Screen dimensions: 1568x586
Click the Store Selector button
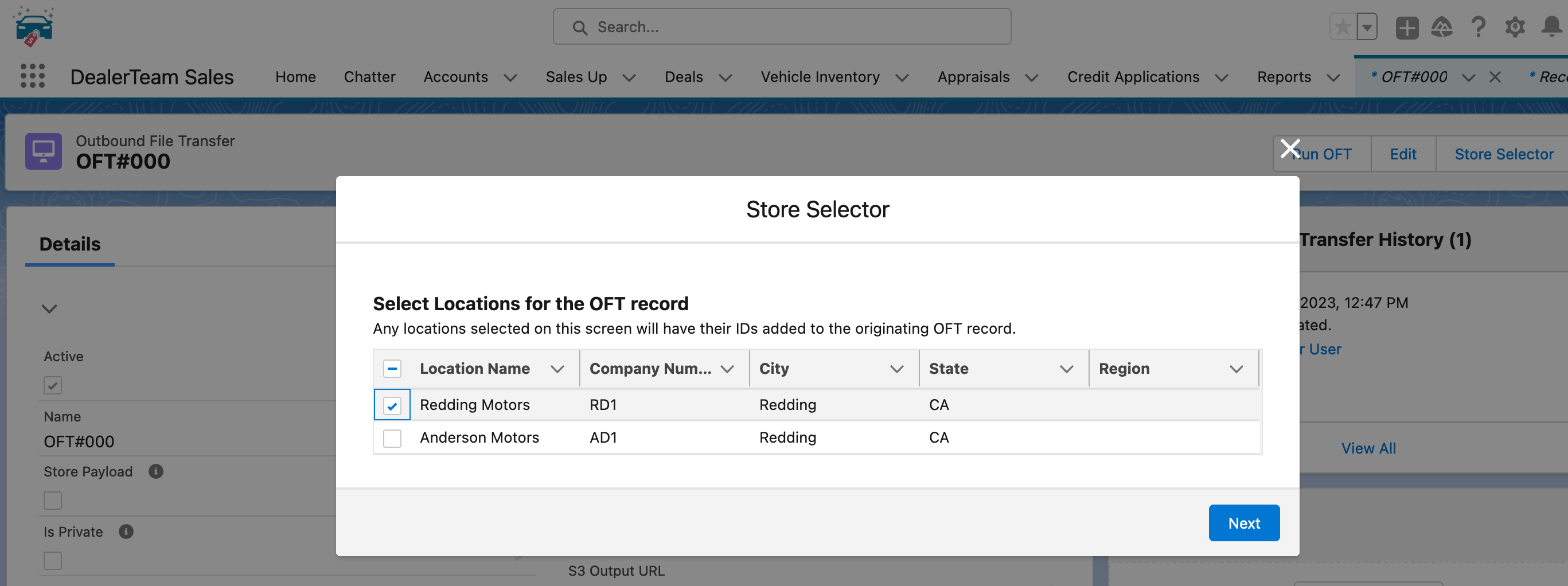pos(1503,154)
